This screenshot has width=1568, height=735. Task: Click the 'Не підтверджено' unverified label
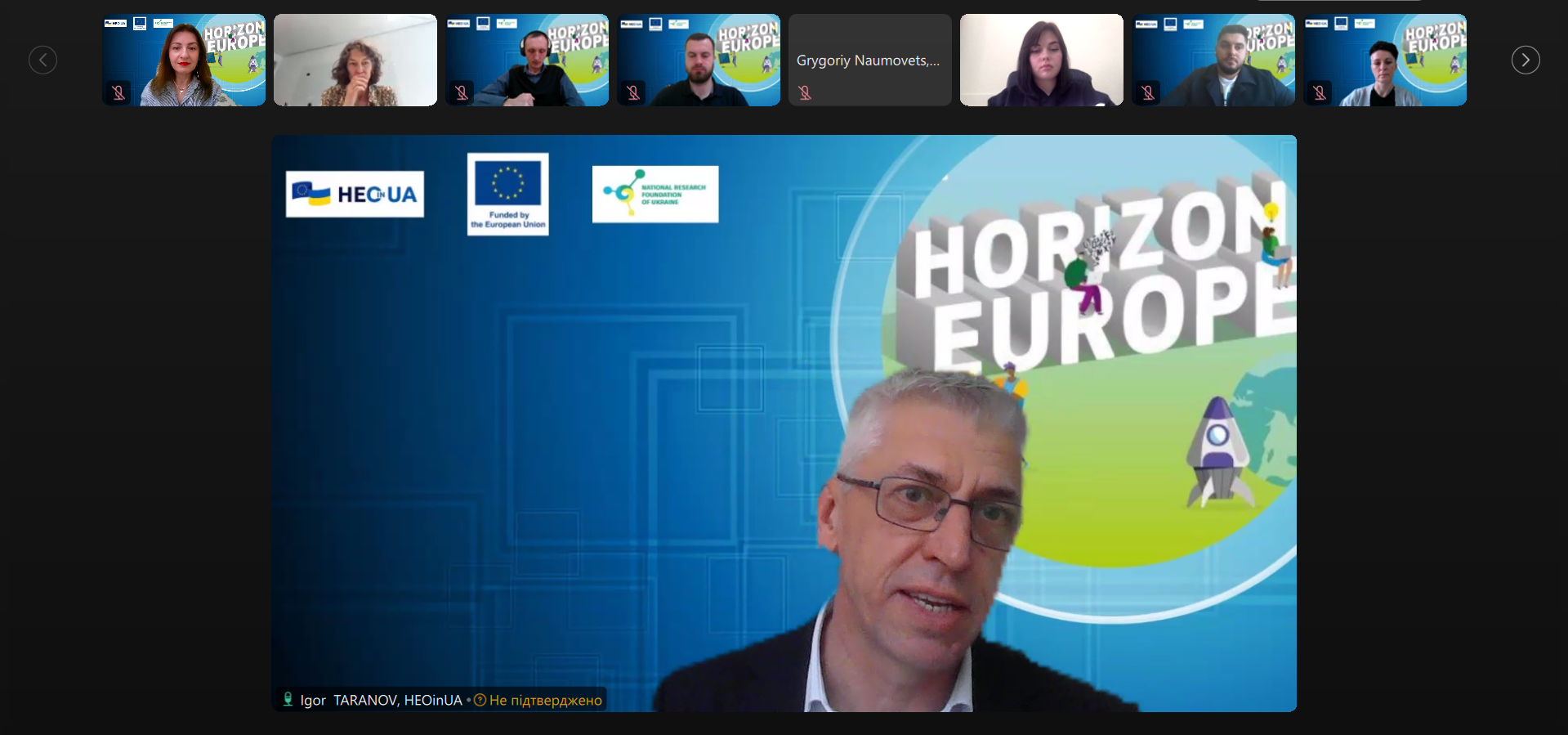tap(545, 700)
